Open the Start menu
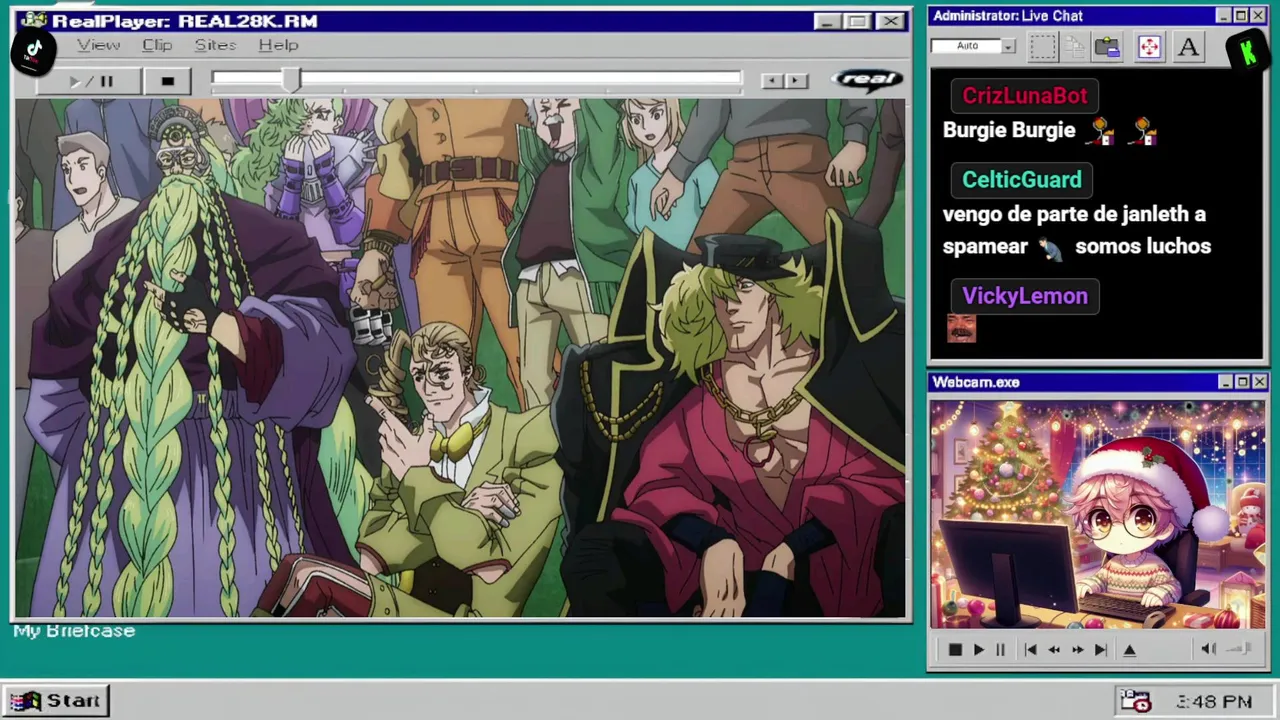The height and width of the screenshot is (720, 1280). coord(56,701)
